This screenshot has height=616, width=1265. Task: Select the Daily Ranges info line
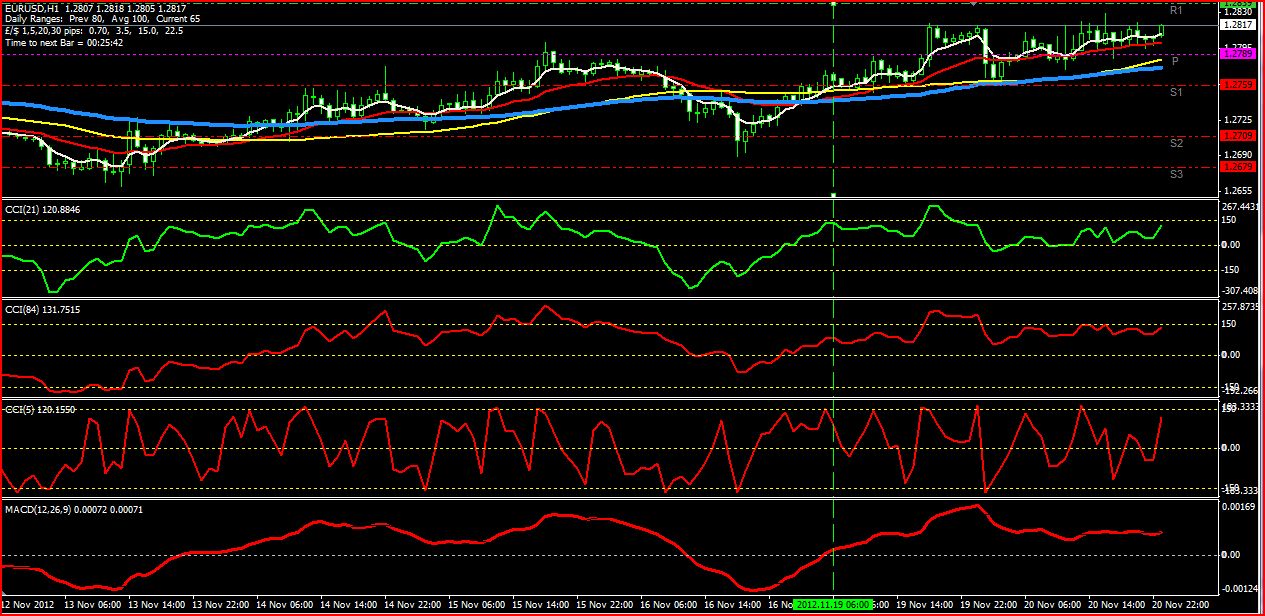point(103,21)
